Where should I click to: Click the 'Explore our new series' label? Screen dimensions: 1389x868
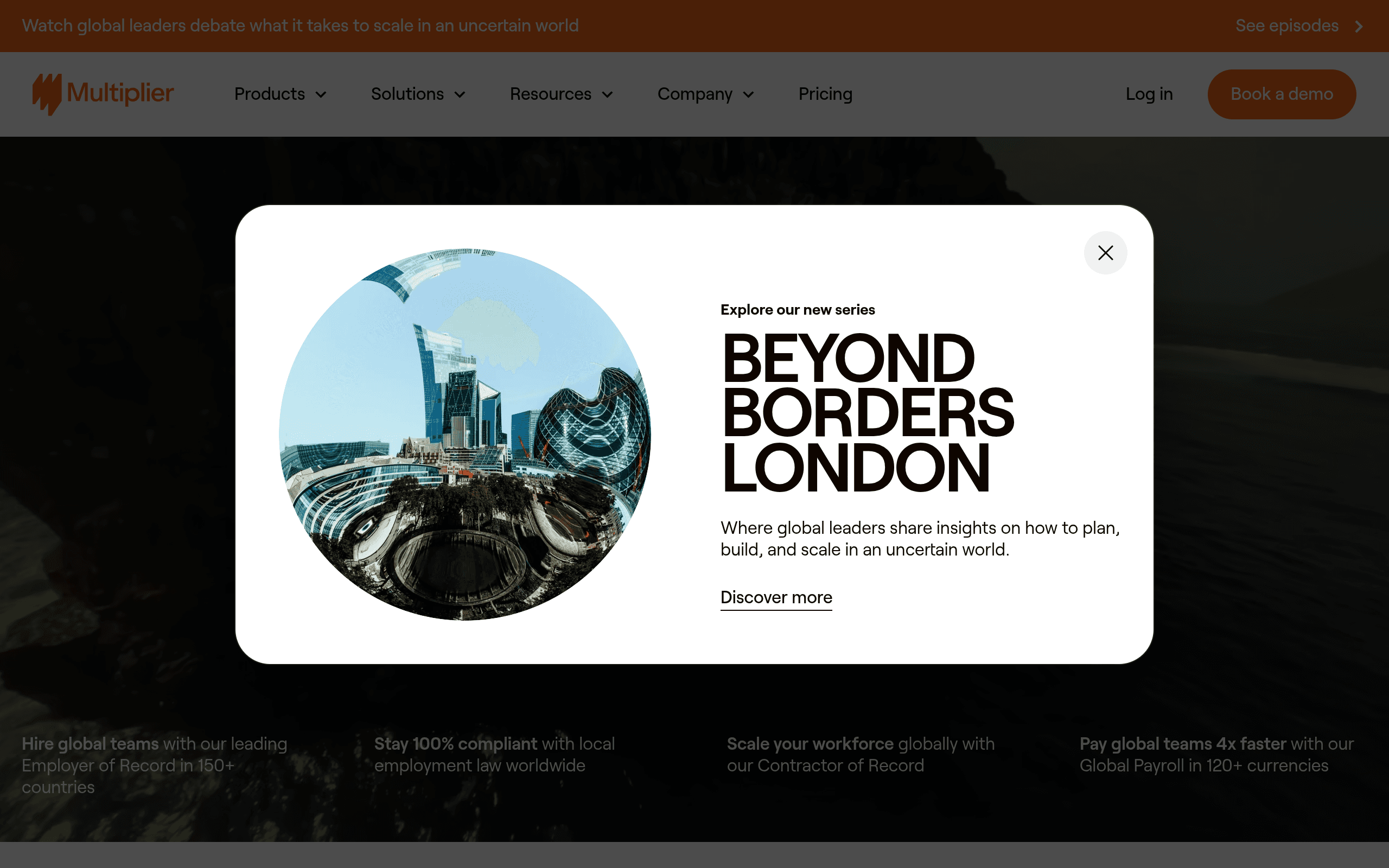[798, 310]
